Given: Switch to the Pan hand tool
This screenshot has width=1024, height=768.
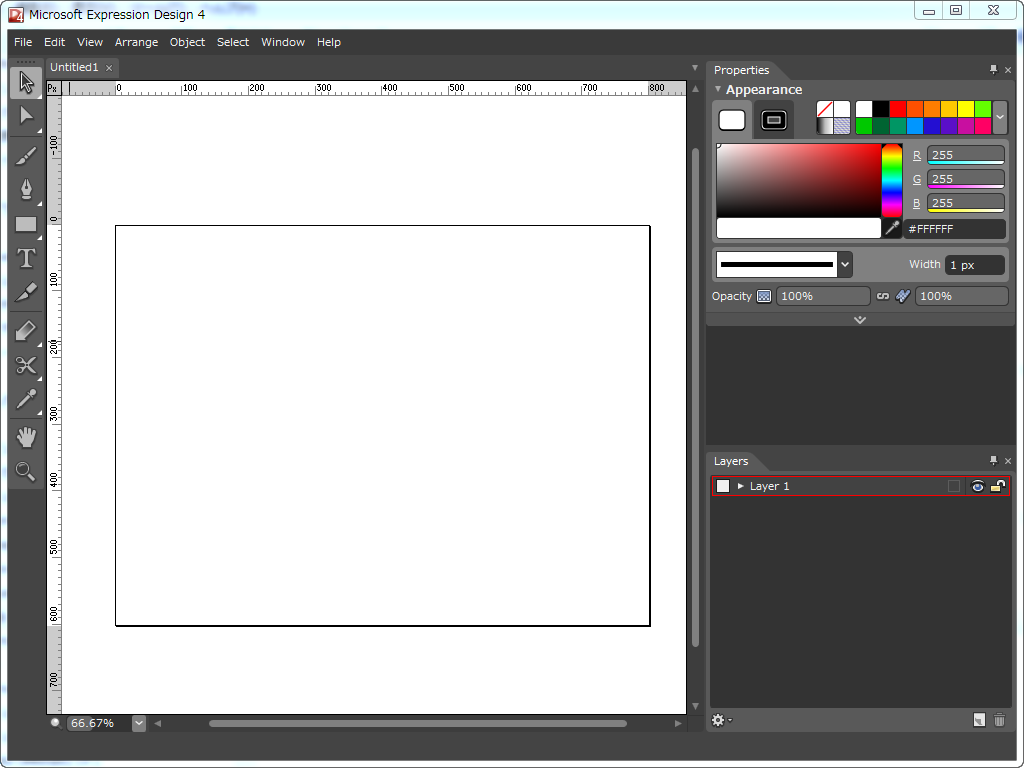Looking at the screenshot, I should (26, 436).
